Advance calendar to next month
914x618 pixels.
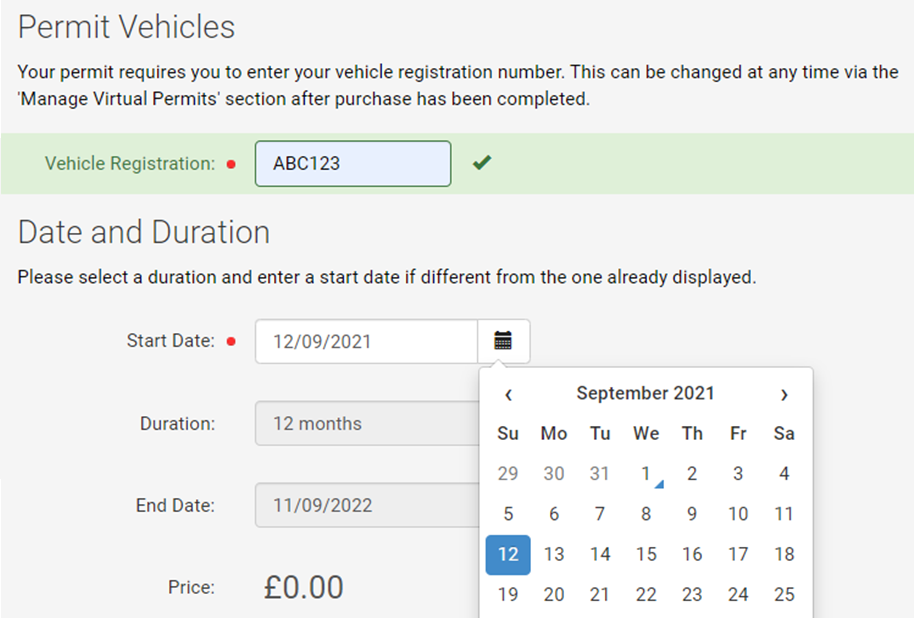tap(784, 395)
